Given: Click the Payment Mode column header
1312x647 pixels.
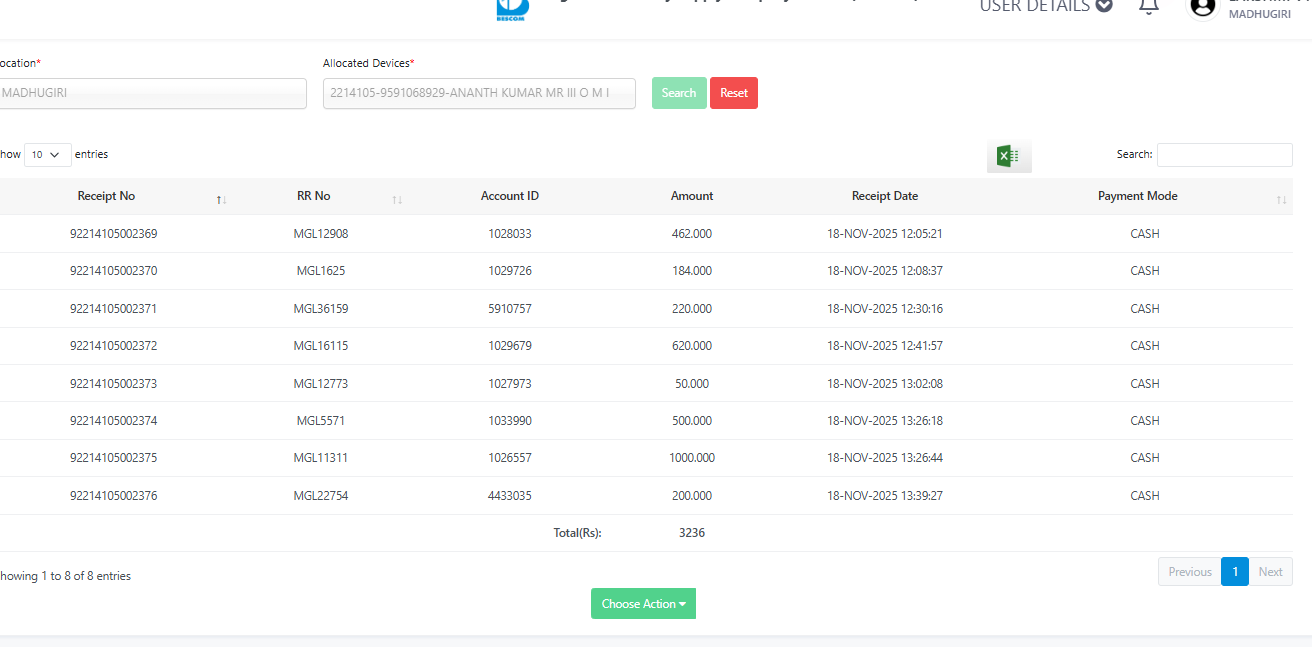Looking at the screenshot, I should coord(1138,196).
